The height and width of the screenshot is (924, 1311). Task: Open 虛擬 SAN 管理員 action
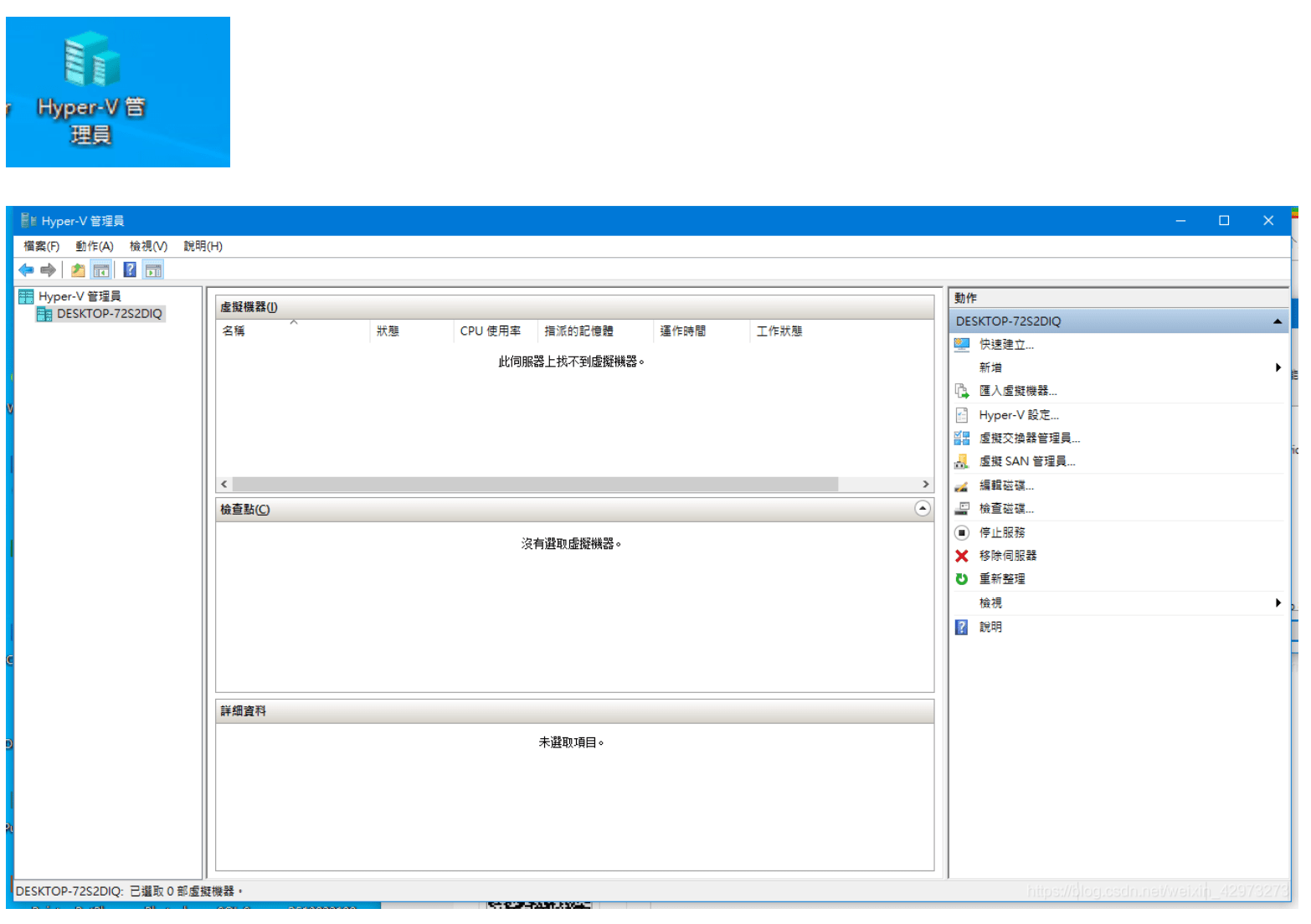click(x=1027, y=461)
